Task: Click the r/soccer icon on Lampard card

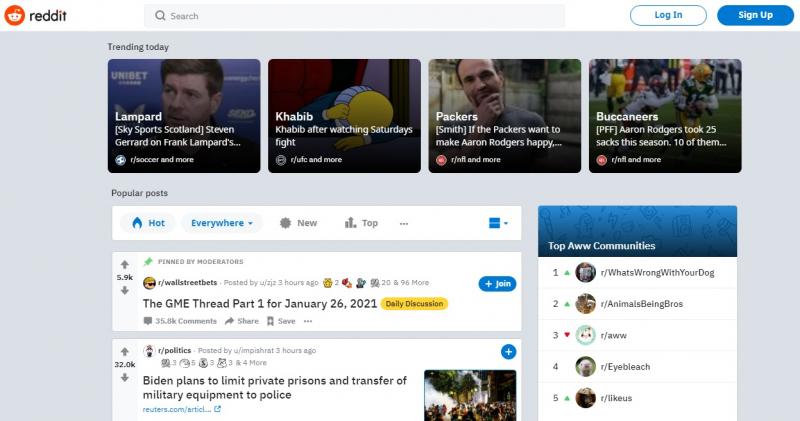Action: click(x=120, y=160)
